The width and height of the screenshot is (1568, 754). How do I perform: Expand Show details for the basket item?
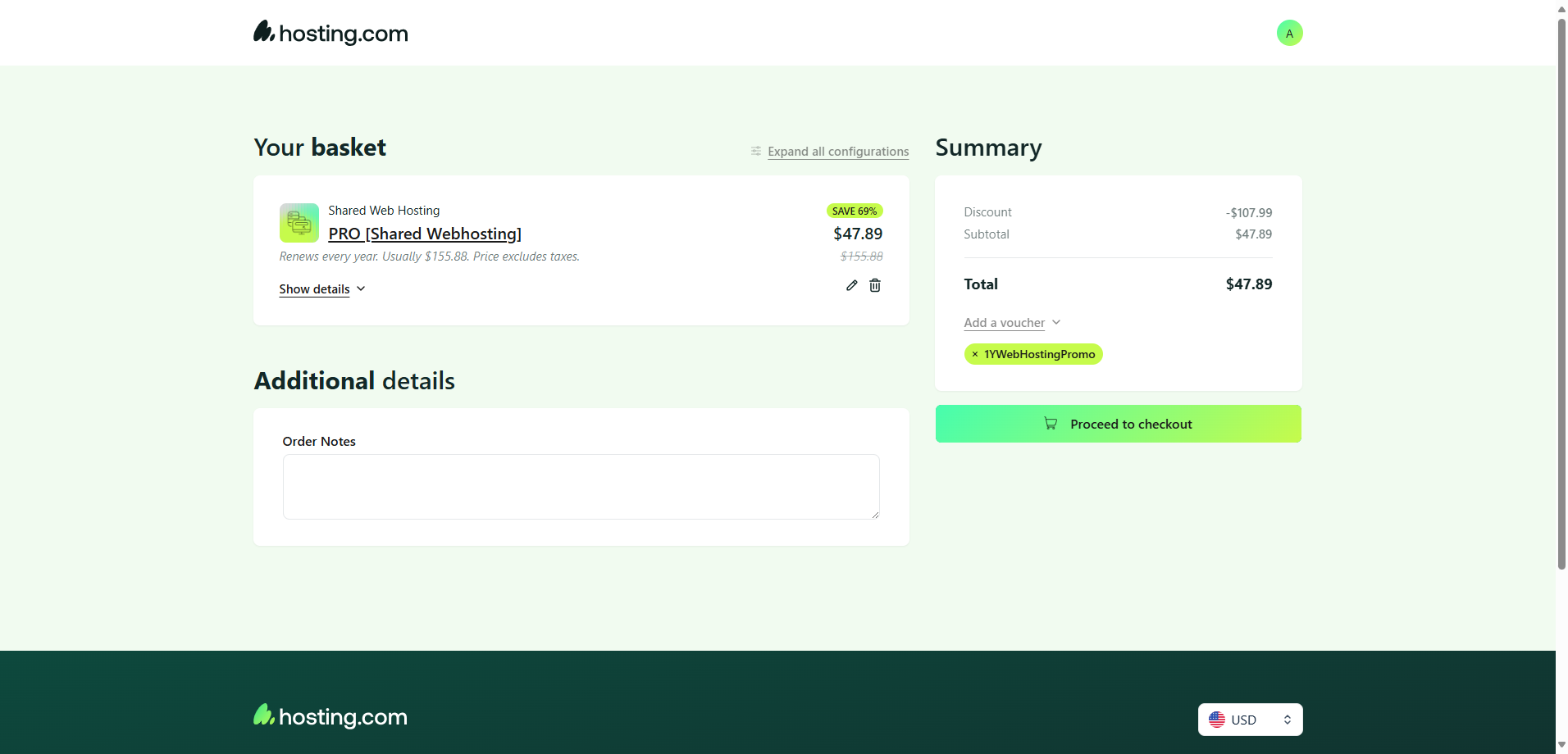[321, 289]
